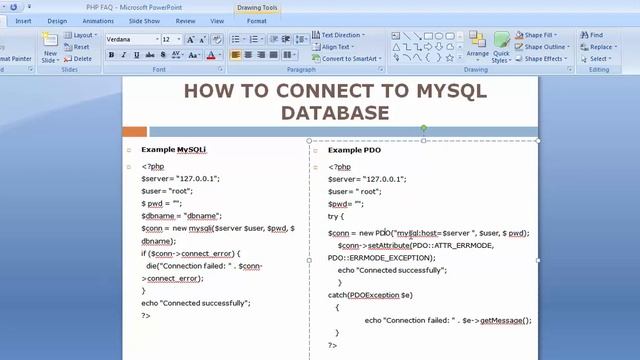The image size is (640, 360).
Task: Switch to the Slide Show tab
Action: pyautogui.click(x=144, y=21)
